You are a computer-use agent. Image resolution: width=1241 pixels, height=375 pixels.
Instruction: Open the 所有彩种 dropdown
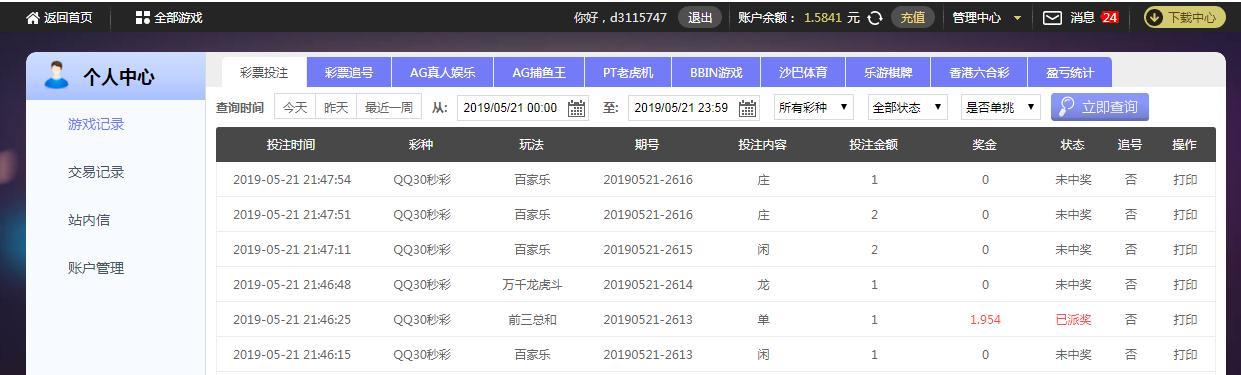(x=814, y=107)
